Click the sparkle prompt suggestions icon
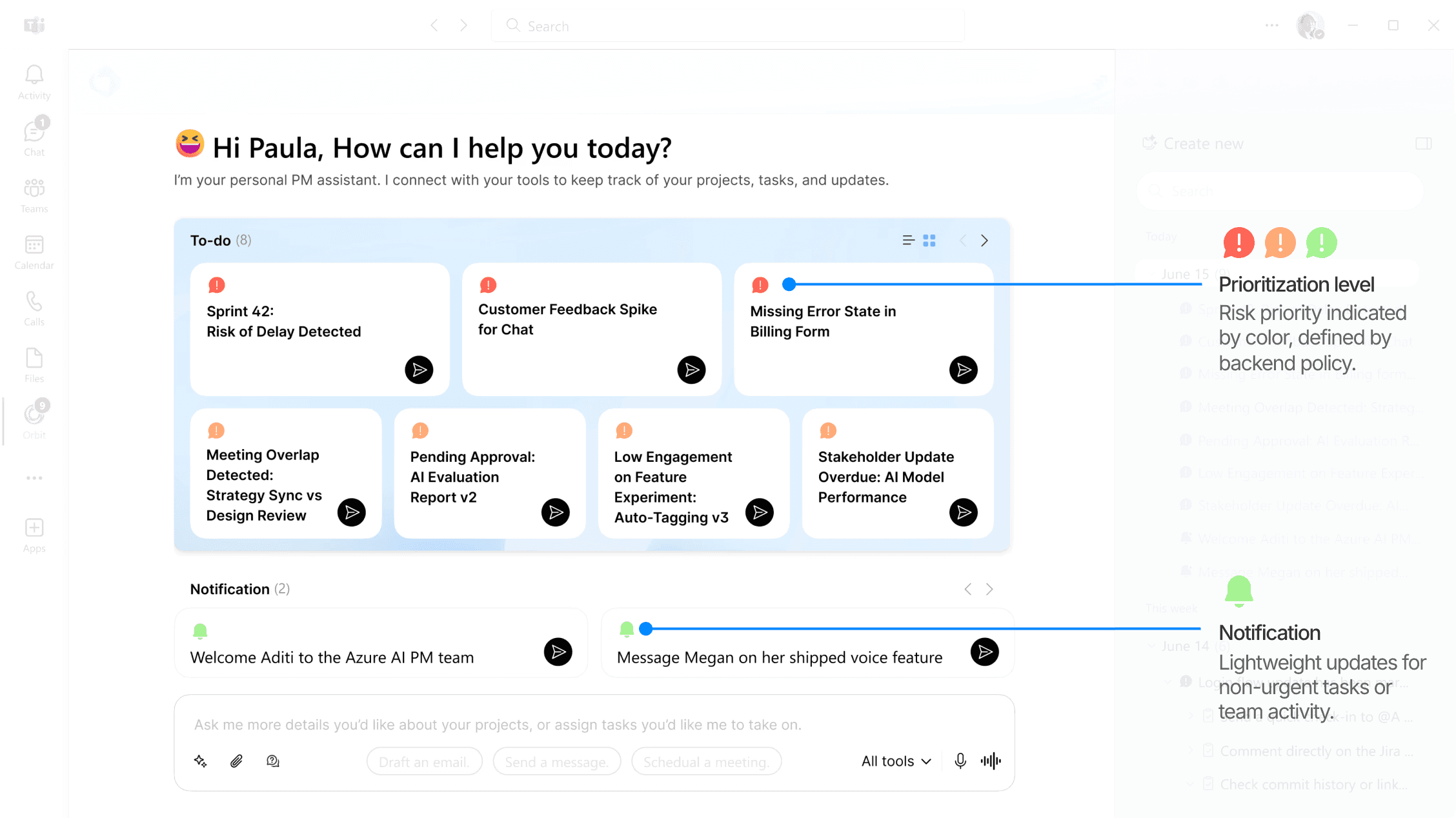Screen dimensions: 1456x818 tap(201, 761)
